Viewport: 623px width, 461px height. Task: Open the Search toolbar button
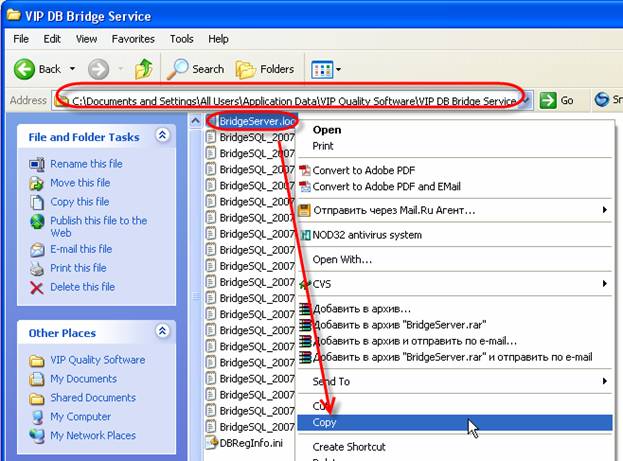[x=196, y=69]
